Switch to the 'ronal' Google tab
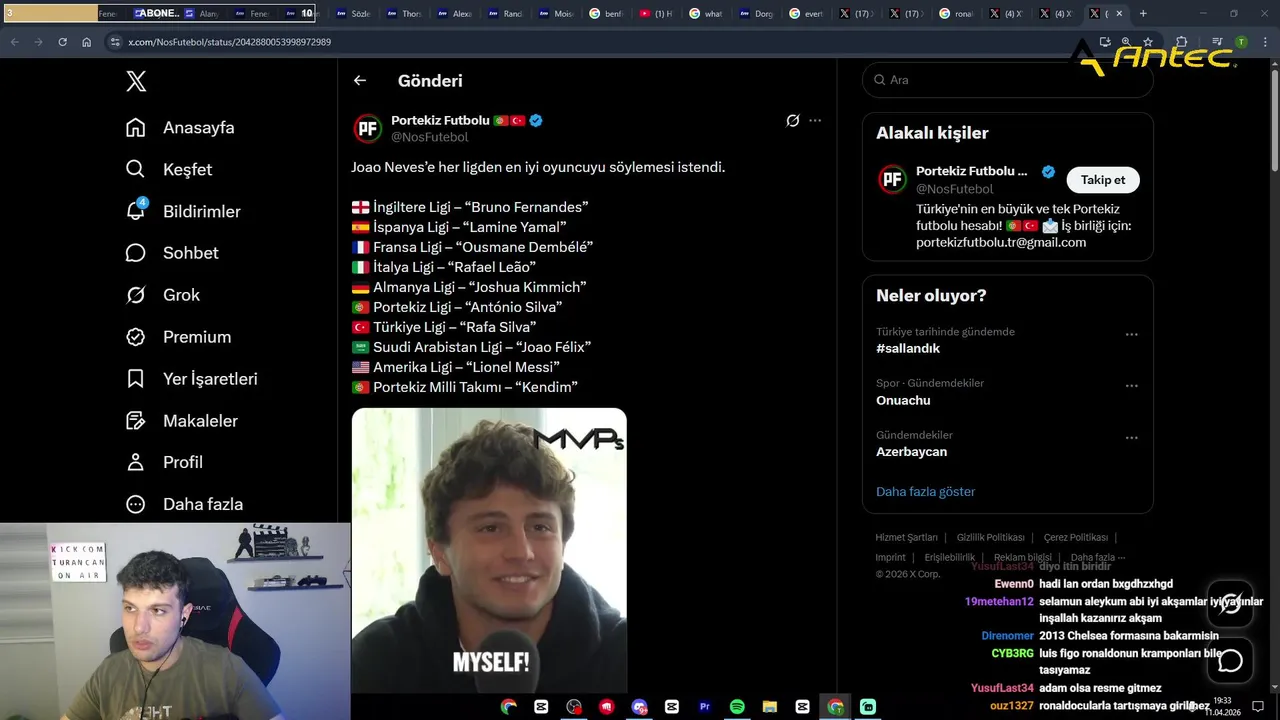 [x=956, y=14]
